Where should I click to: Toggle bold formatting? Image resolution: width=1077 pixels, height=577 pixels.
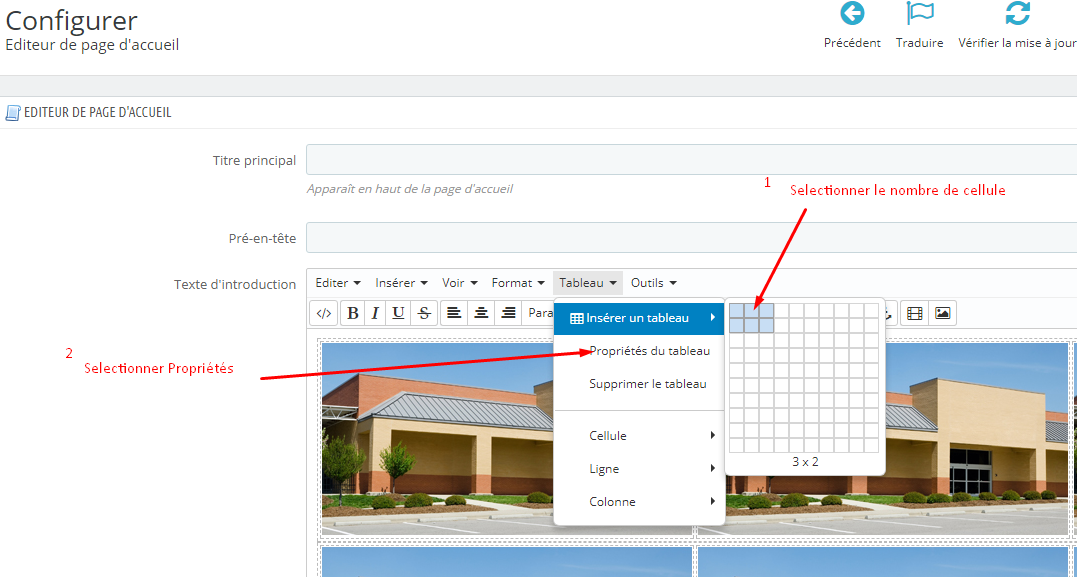(353, 313)
